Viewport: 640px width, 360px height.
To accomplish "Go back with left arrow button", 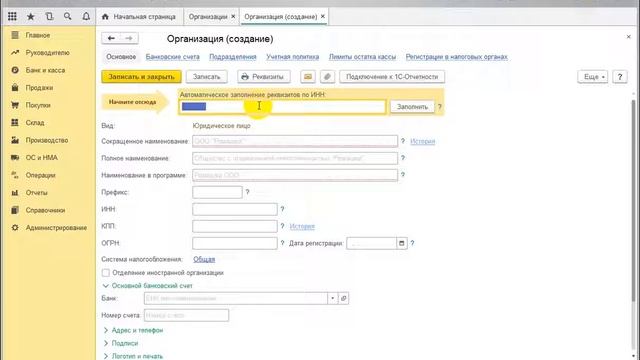I will pyautogui.click(x=111, y=38).
